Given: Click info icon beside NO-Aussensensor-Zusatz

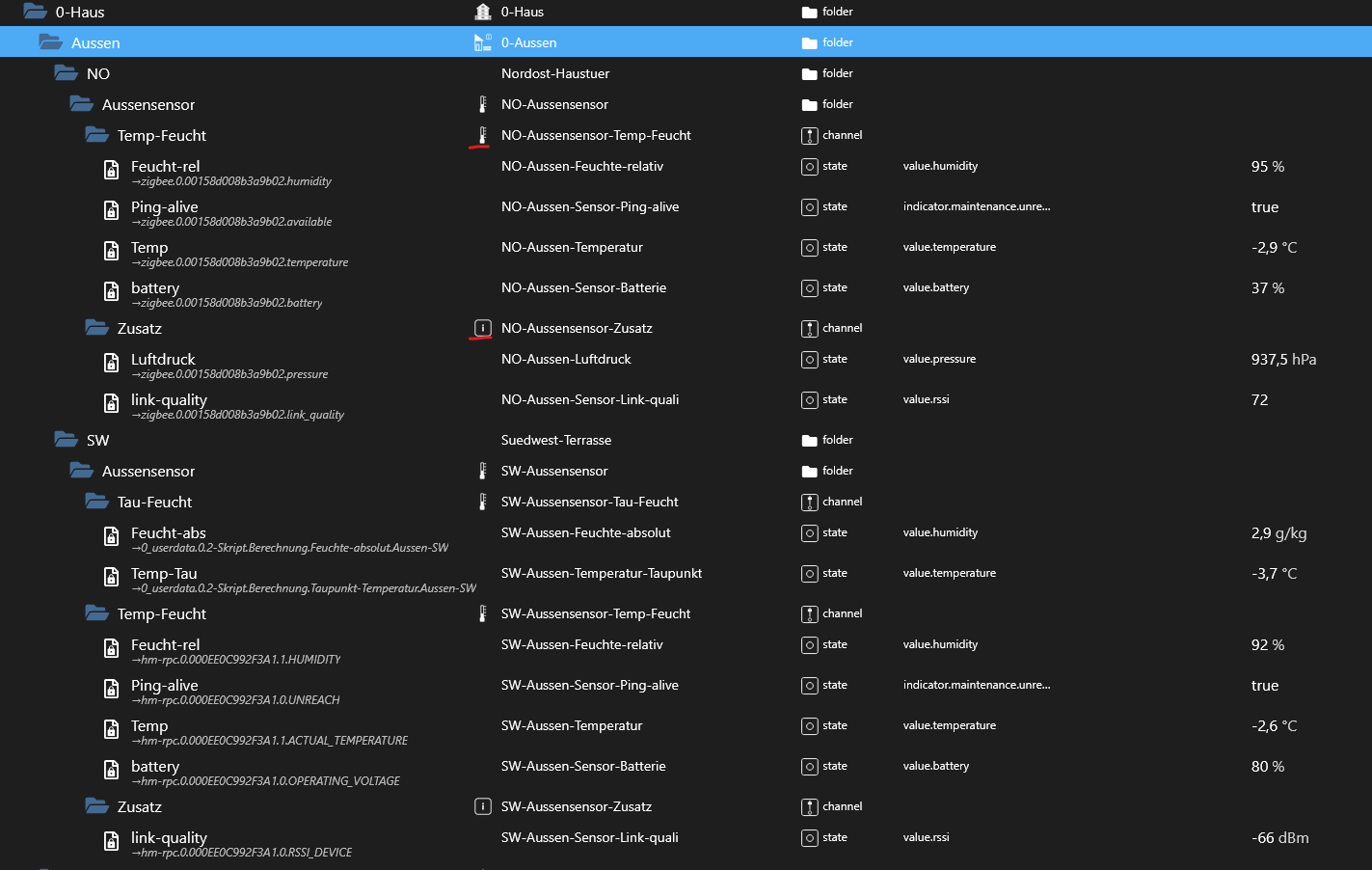Looking at the screenshot, I should (x=483, y=328).
